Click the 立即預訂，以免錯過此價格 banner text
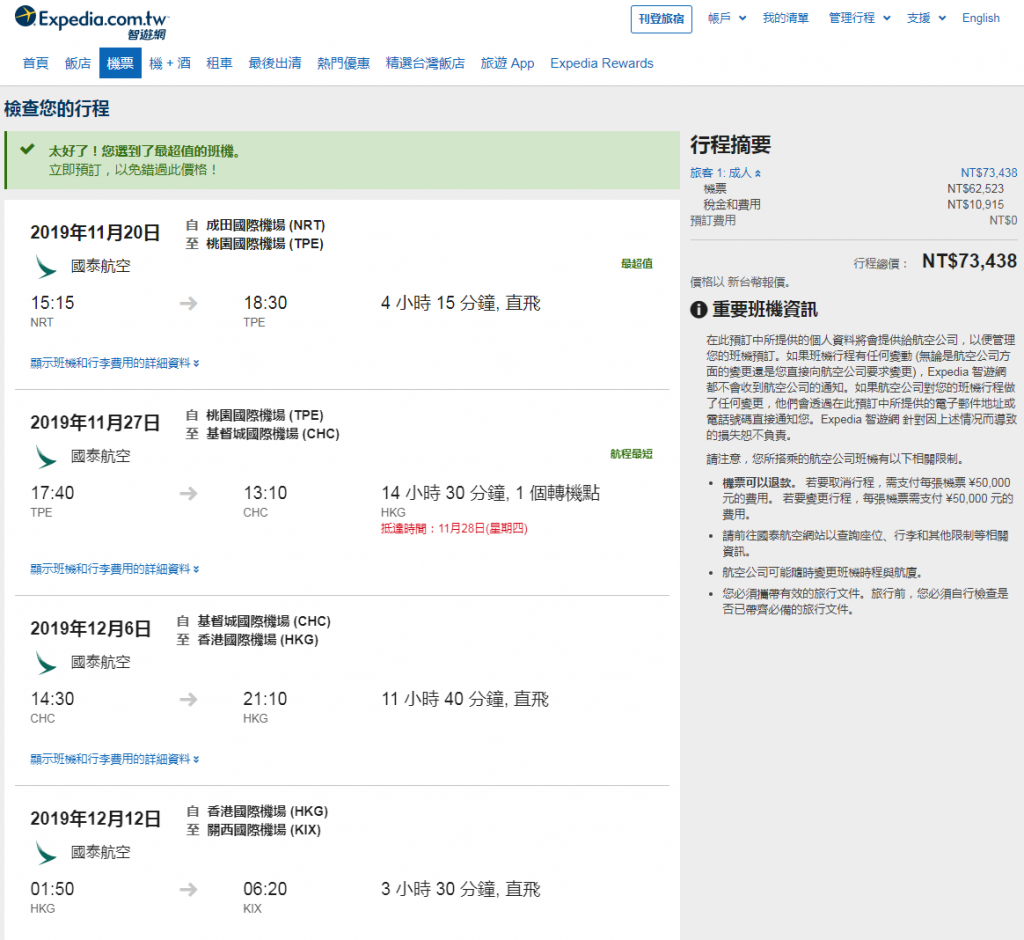 [133, 170]
